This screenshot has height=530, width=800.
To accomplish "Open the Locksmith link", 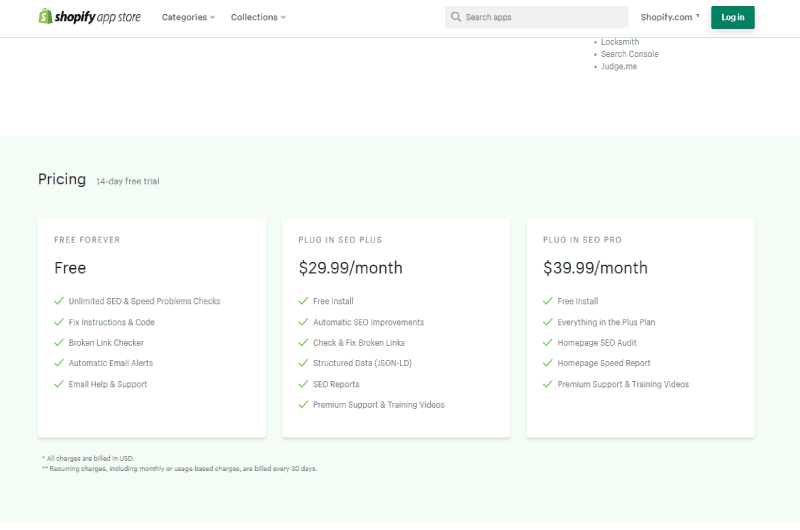I will tap(619, 42).
